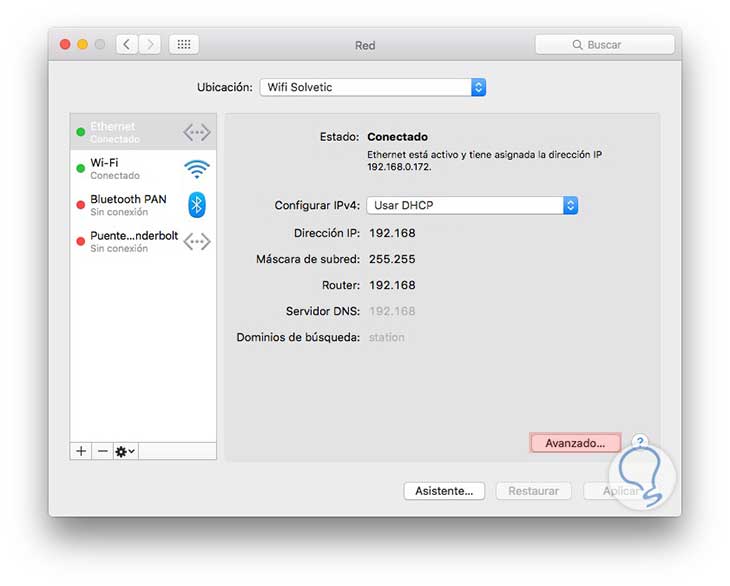The image size is (730, 586).
Task: Open the Ubicación dropdown Wifi Solvetic
Action: [x=373, y=87]
